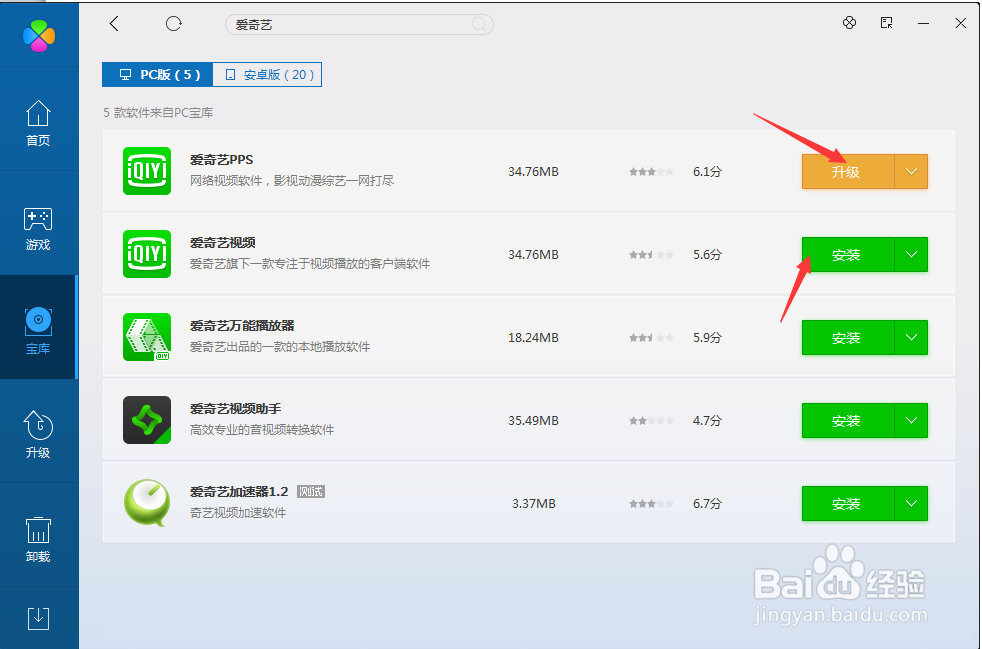Click text 5 款软件来自PC宝库
982x649 pixels.
(158, 113)
